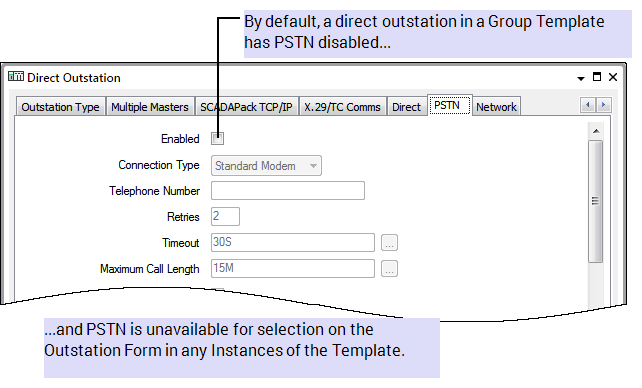Viewport: 642px width, 388px height.
Task: Open Timeout browse ellipsis button
Action: pyautogui.click(x=389, y=243)
